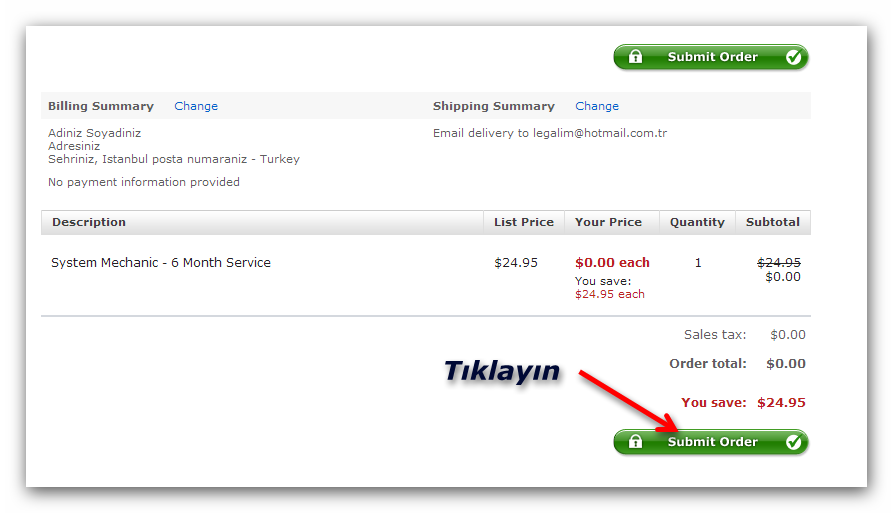The image size is (893, 513).
Task: Open Change link next to Billing Summary
Action: 196,106
